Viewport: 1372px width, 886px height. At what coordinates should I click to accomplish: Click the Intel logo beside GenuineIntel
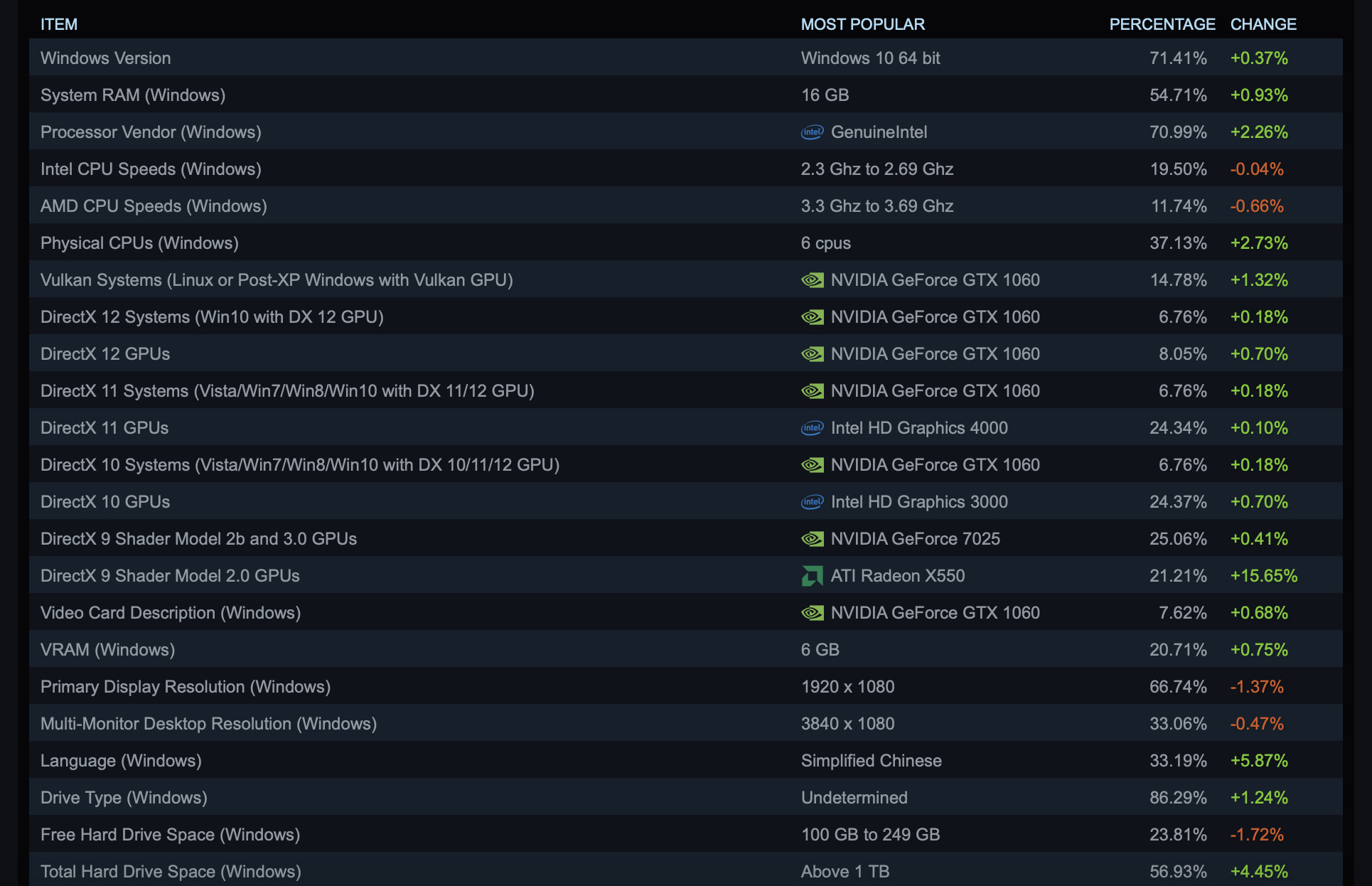(812, 132)
